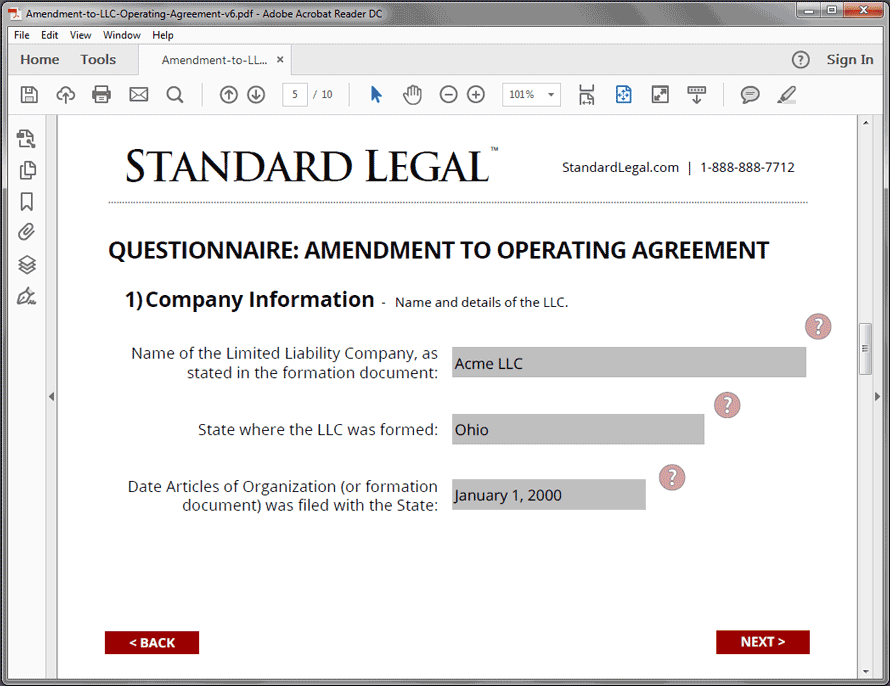890x686 pixels.
Task: Click the state formed field
Action: click(x=578, y=429)
